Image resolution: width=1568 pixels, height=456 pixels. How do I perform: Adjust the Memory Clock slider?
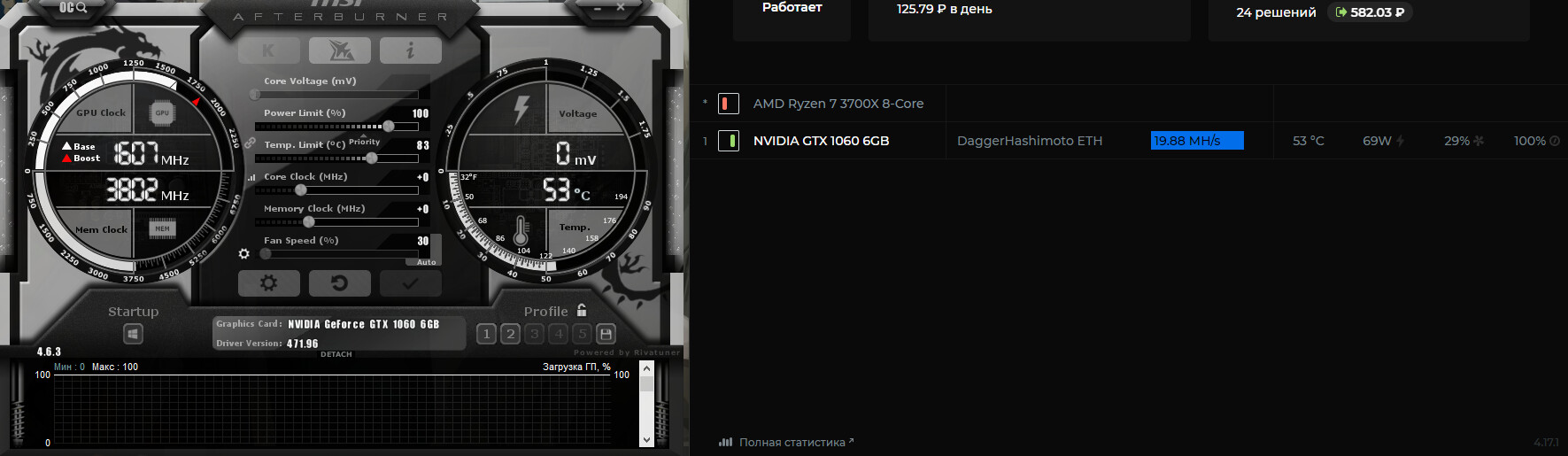(x=336, y=222)
